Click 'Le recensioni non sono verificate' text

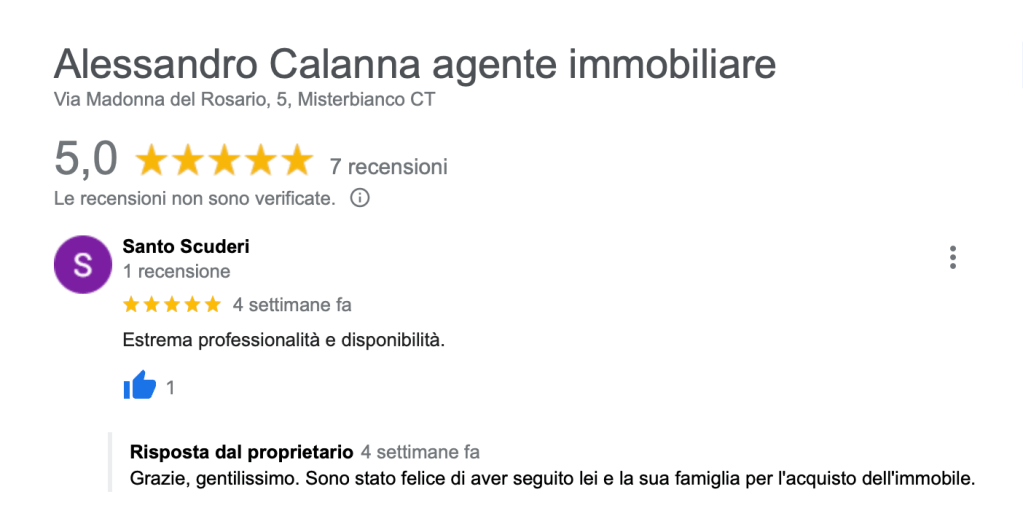pos(194,198)
